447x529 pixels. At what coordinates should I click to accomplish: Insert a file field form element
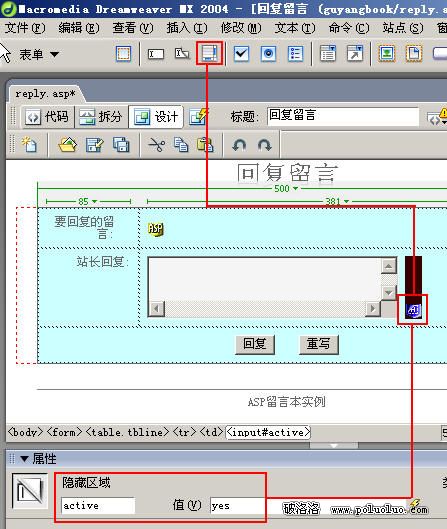414,54
